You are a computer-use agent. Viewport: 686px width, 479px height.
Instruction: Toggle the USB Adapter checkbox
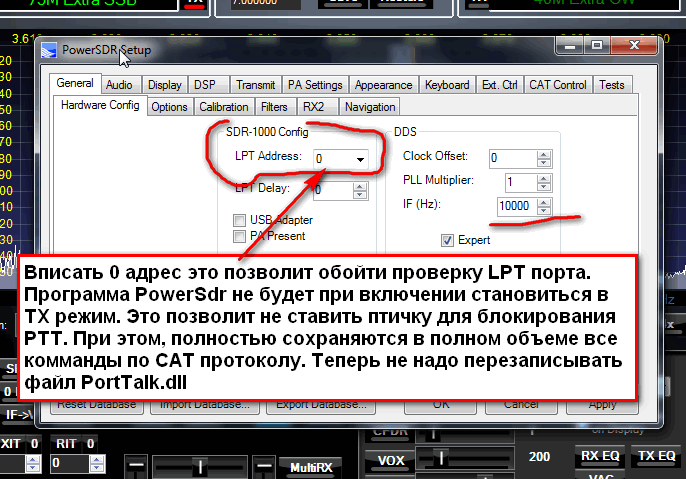pyautogui.click(x=239, y=220)
